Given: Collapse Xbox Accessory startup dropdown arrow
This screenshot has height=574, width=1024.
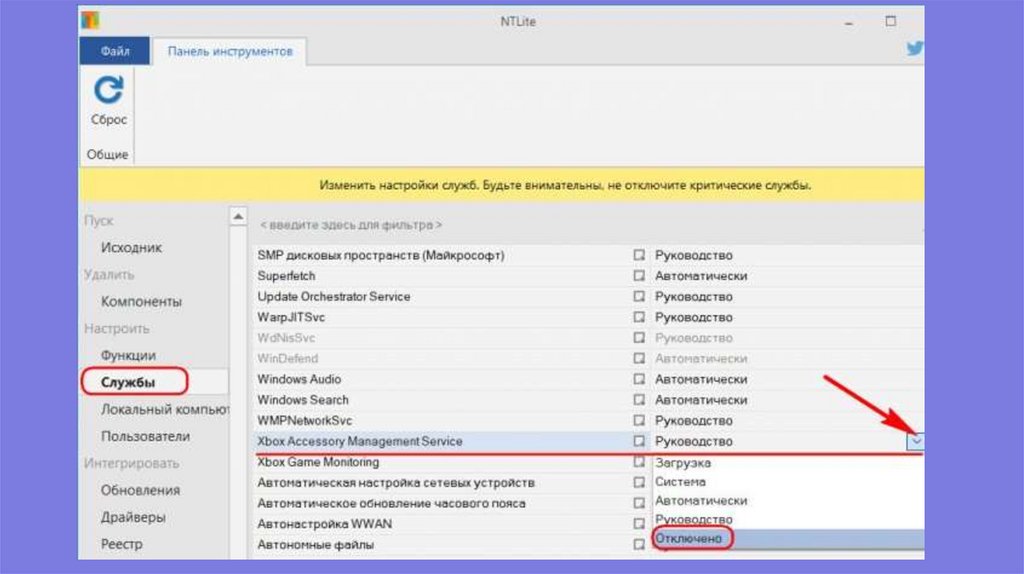Looking at the screenshot, I should 916,441.
